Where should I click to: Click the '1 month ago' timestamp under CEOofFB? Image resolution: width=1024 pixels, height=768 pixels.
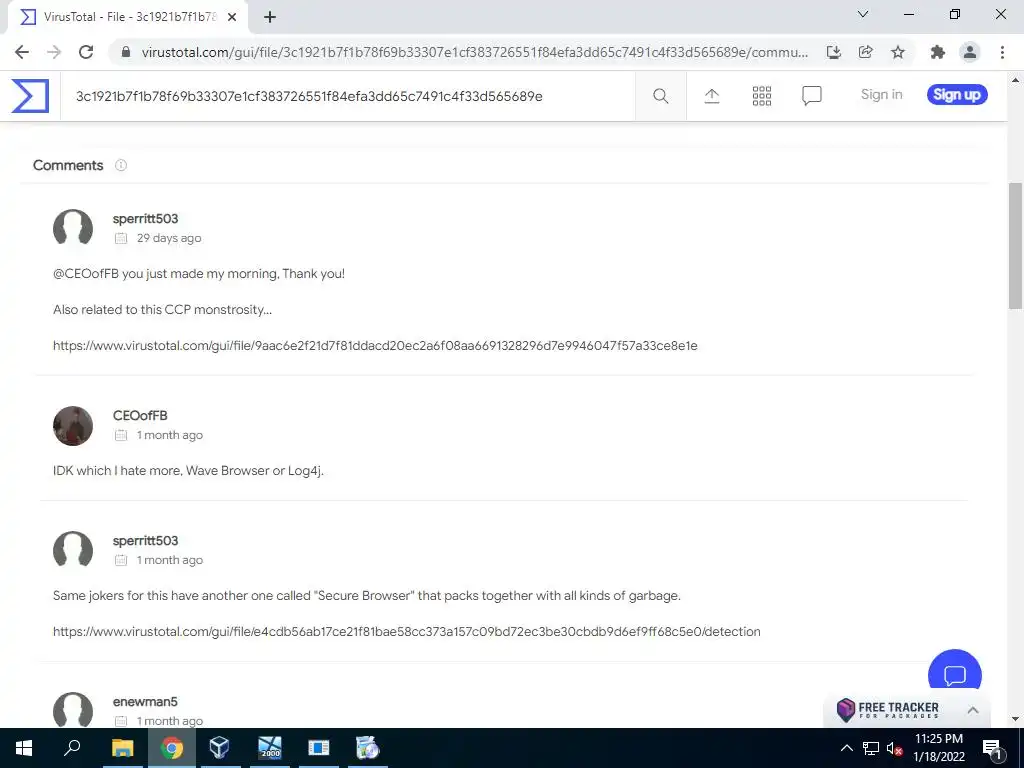[170, 435]
